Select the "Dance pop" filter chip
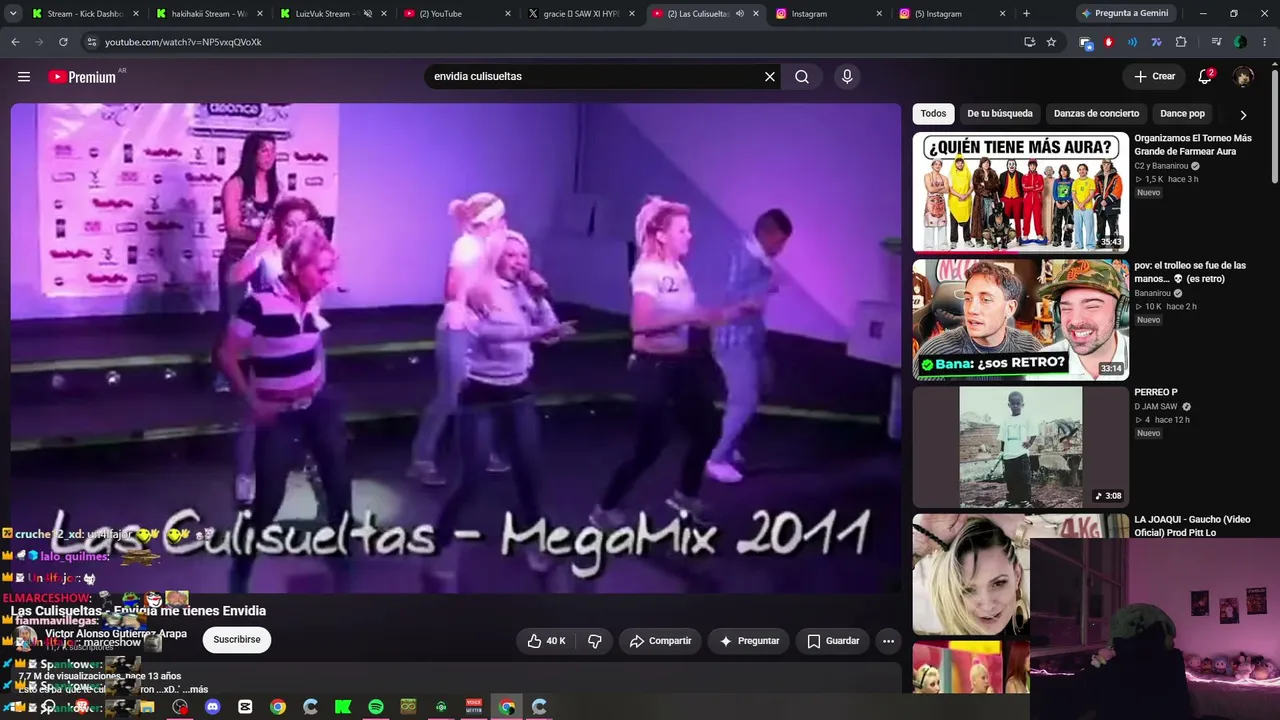Screen dimensions: 1280x720 pyautogui.click(x=1182, y=114)
